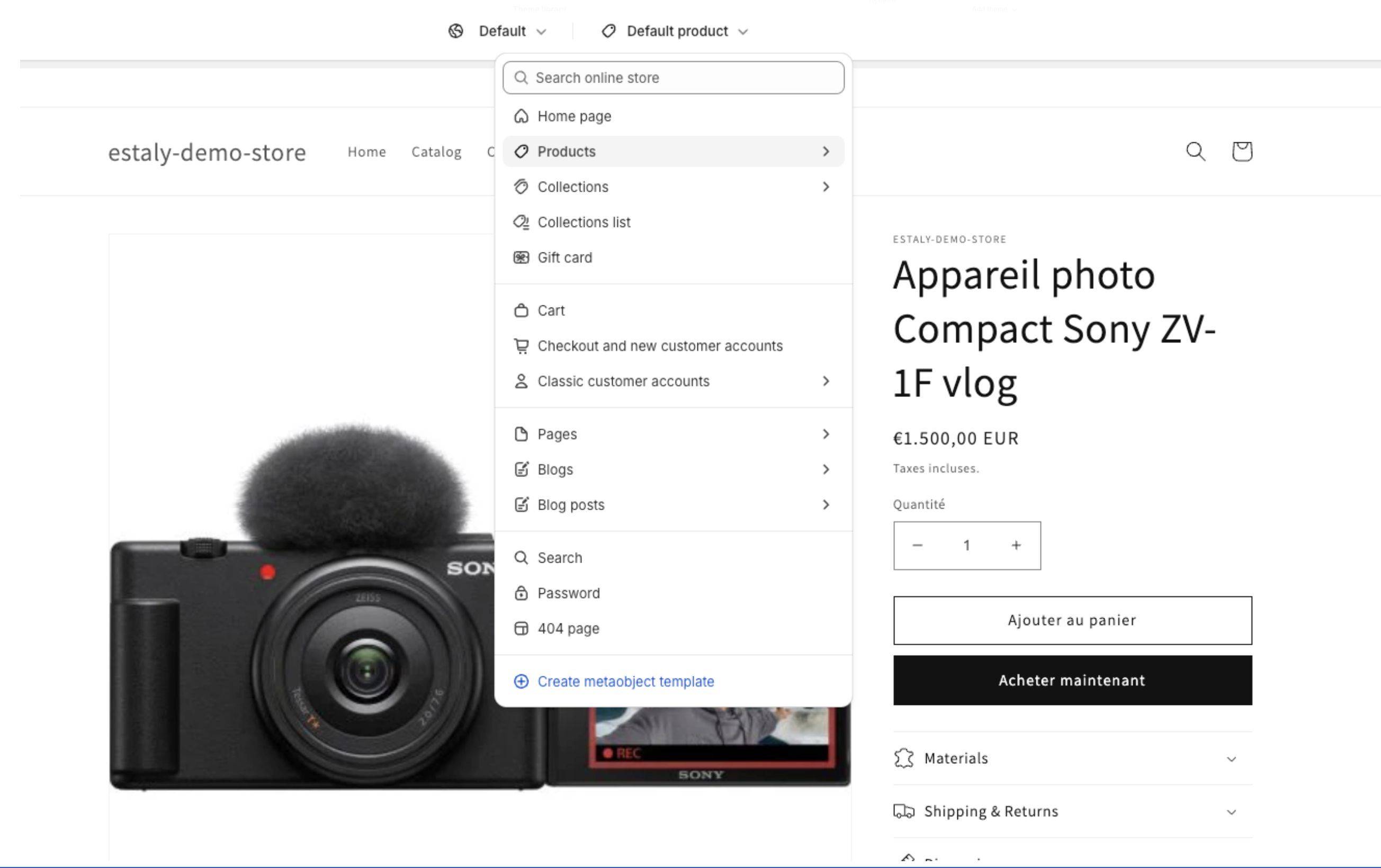
Task: Click the store search magnifier icon
Action: [1196, 152]
